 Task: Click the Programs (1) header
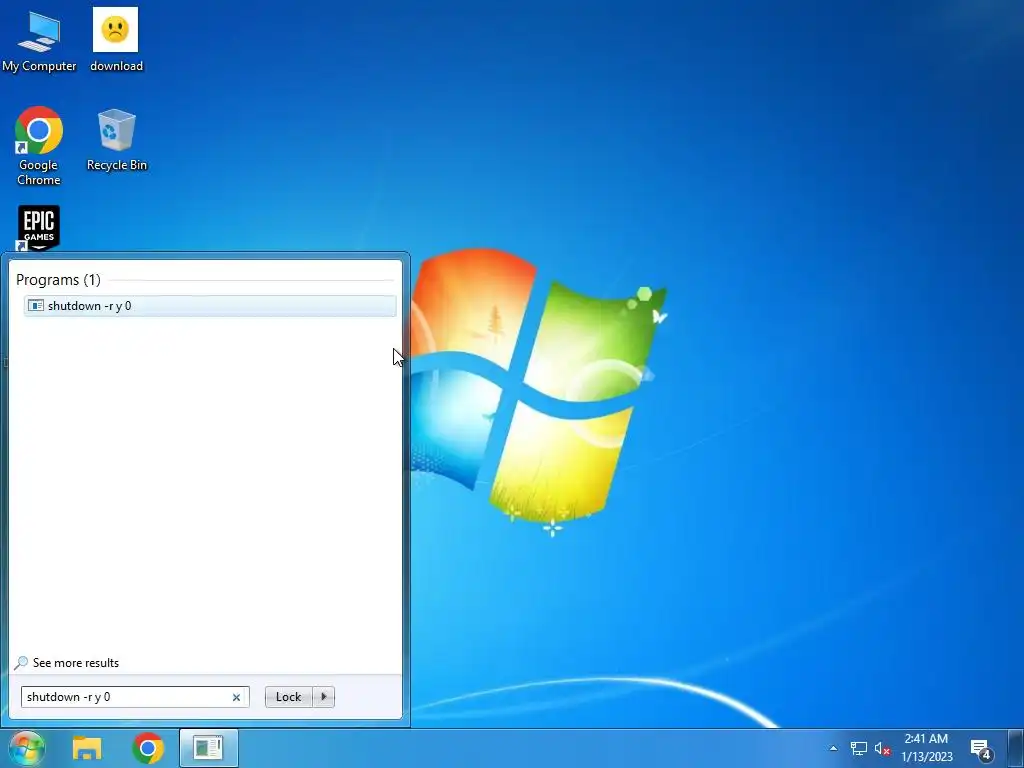coord(58,280)
